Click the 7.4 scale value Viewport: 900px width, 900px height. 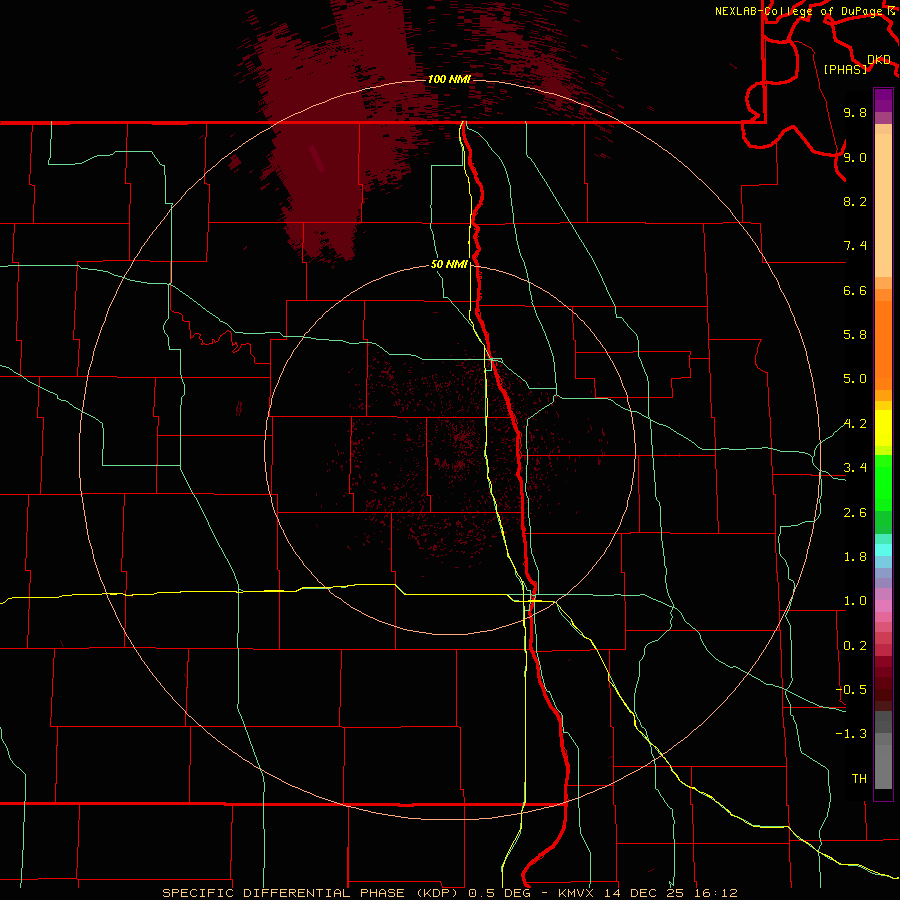[855, 246]
